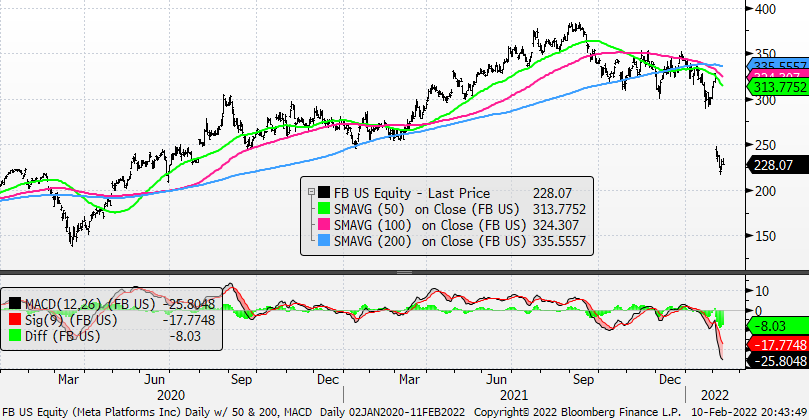The image size is (809, 420).
Task: Click the 2021 year label on time axis
Action: click(x=514, y=395)
